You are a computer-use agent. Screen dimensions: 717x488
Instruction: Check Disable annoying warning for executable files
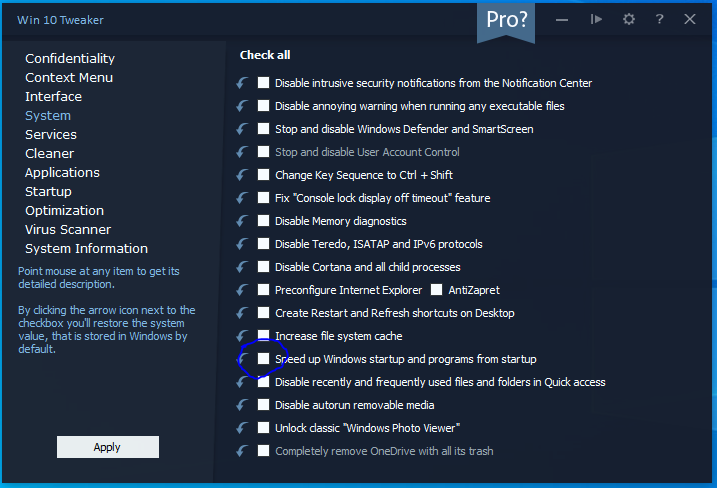click(x=263, y=106)
